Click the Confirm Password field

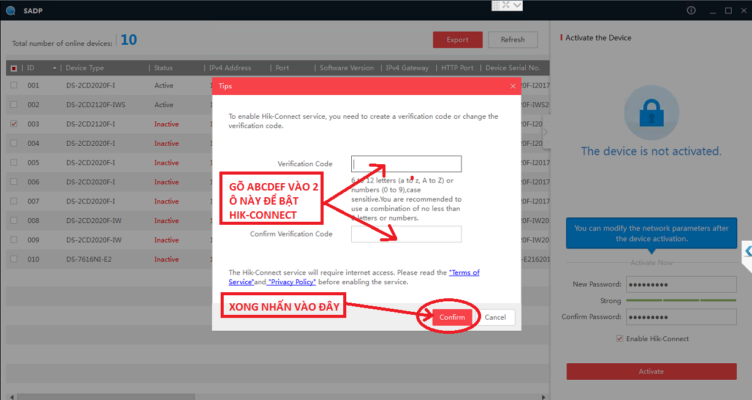[x=681, y=317]
